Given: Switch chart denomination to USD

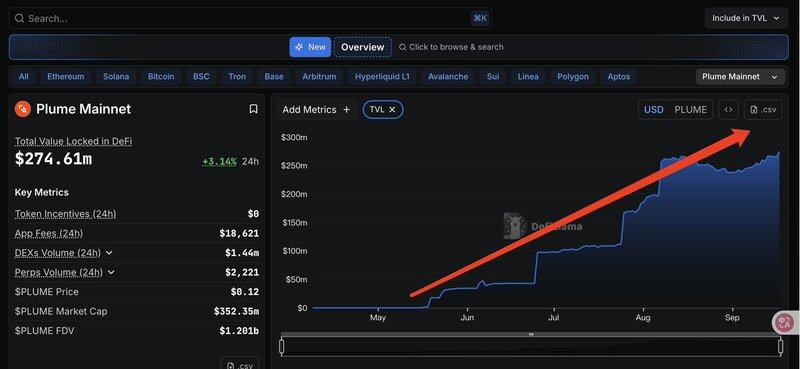Looking at the screenshot, I should [x=654, y=110].
